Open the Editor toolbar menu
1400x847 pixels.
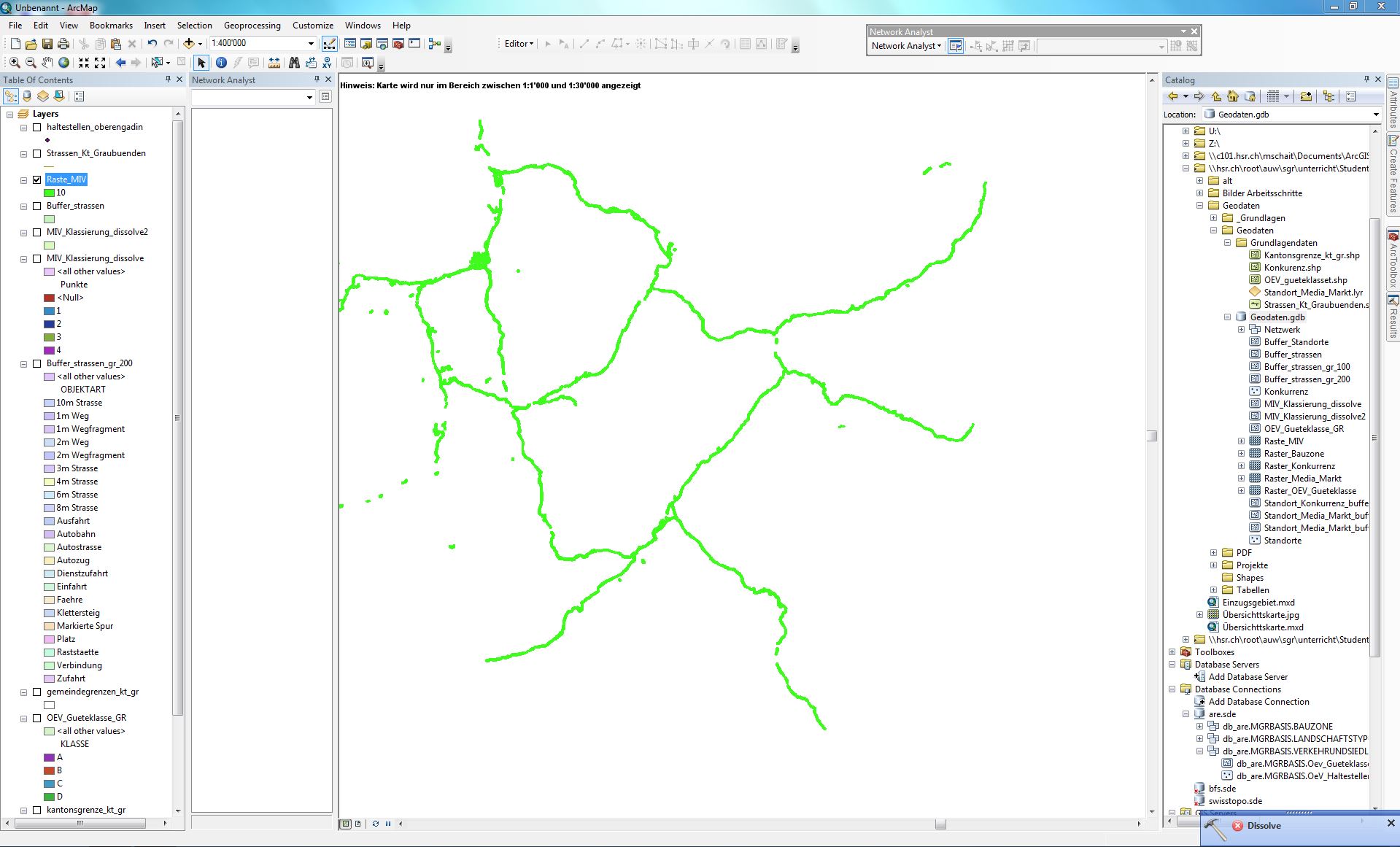pyautogui.click(x=519, y=44)
